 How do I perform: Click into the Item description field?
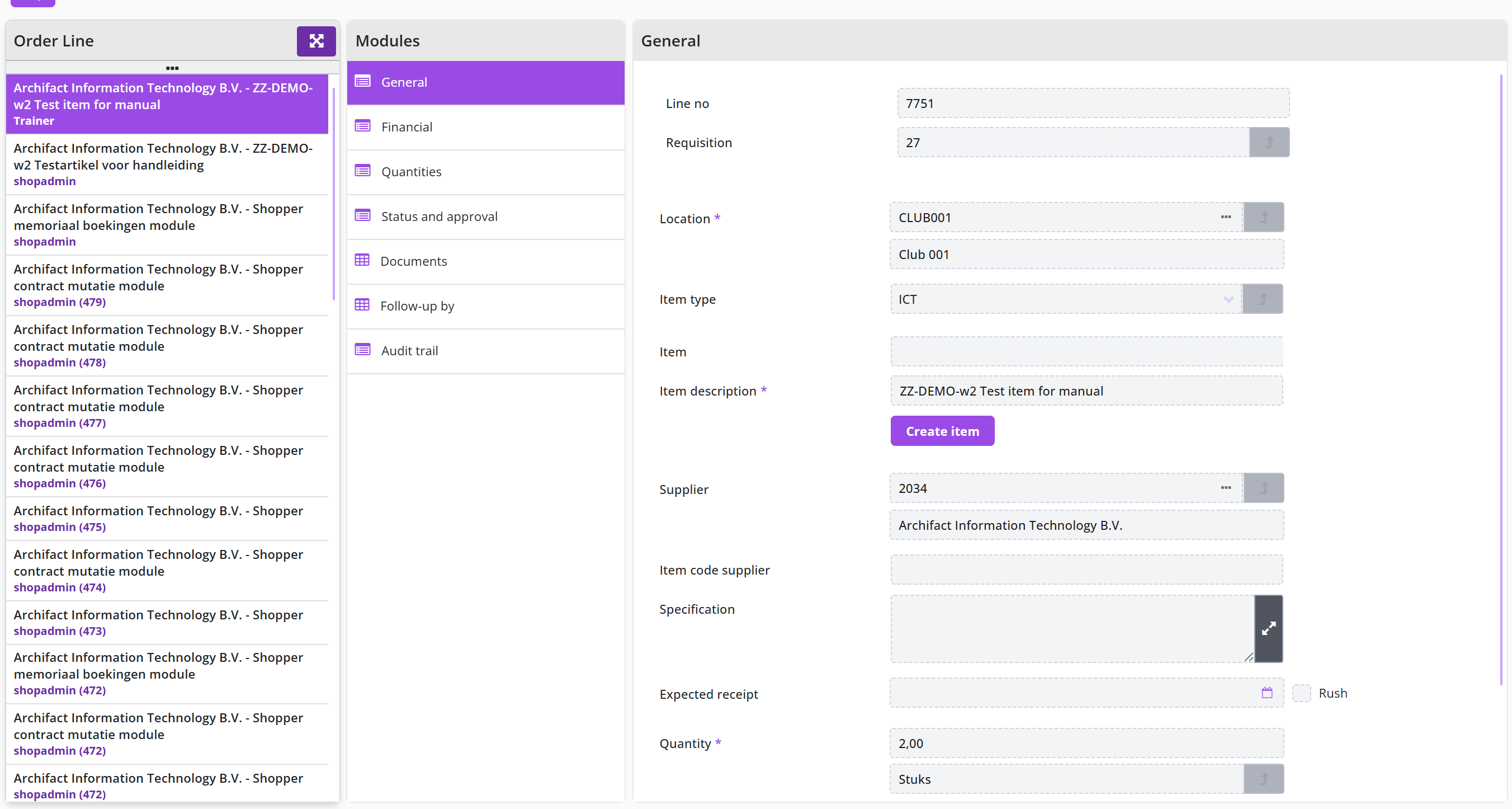(1086, 391)
